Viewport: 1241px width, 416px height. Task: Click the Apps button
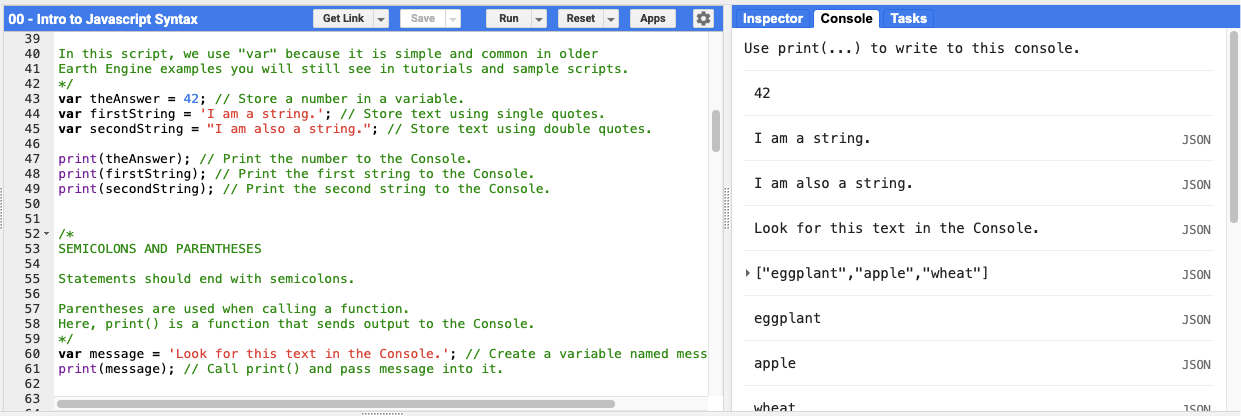tap(653, 18)
